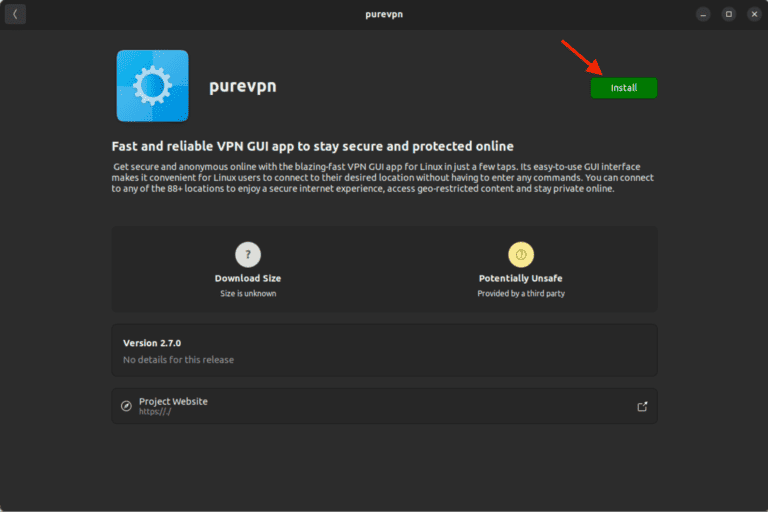The image size is (768, 512).
Task: Go back using the header back arrow
Action: coord(15,14)
